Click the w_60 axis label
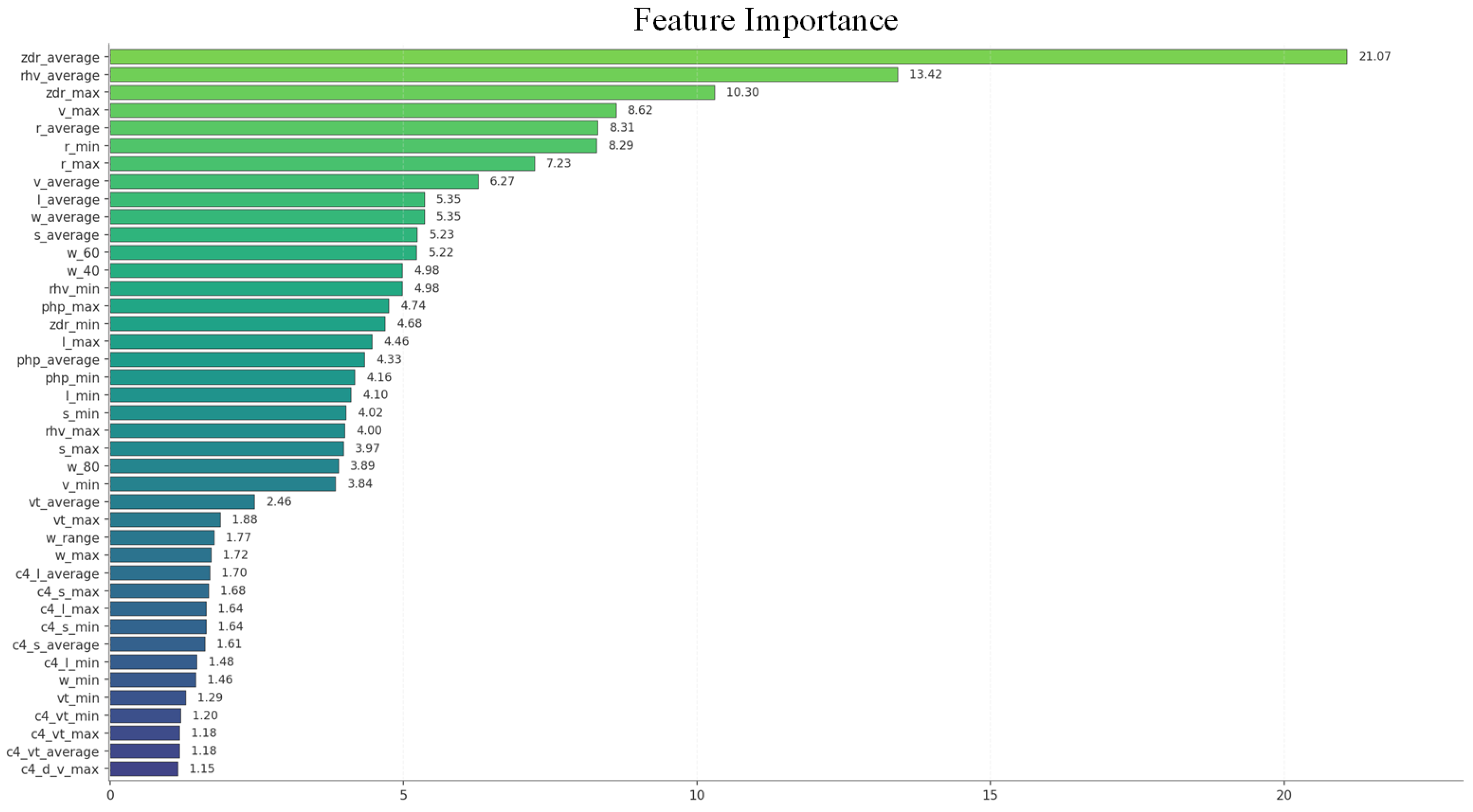 tap(83, 253)
